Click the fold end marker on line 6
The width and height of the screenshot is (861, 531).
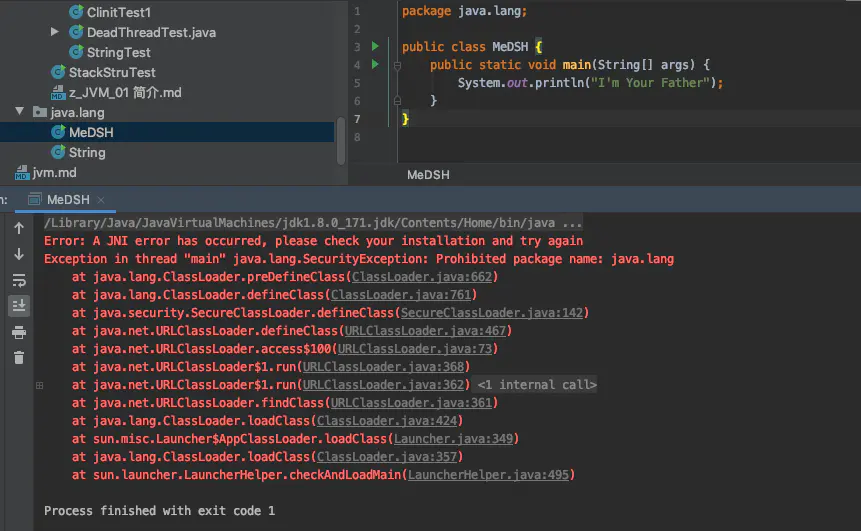(397, 101)
